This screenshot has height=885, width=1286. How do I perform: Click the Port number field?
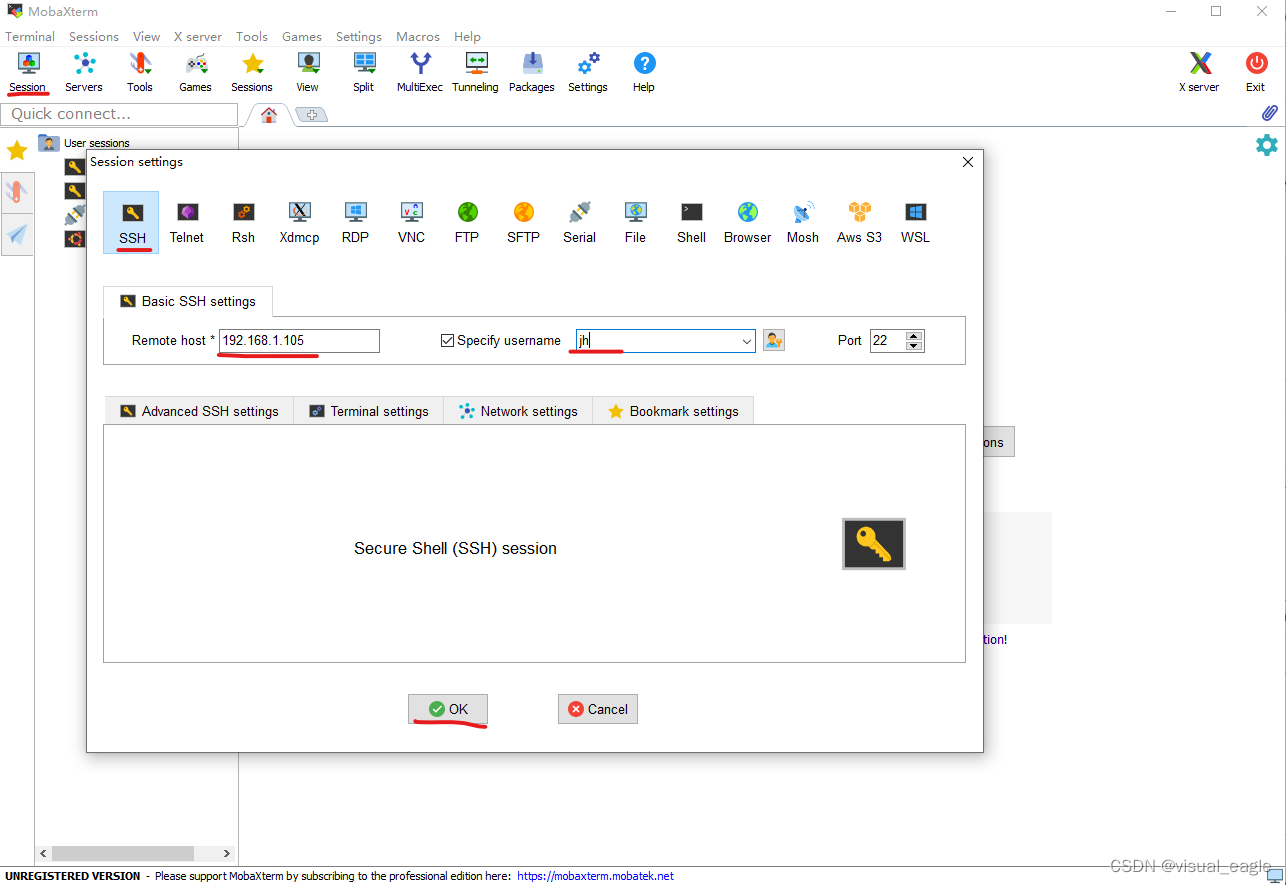tap(888, 341)
